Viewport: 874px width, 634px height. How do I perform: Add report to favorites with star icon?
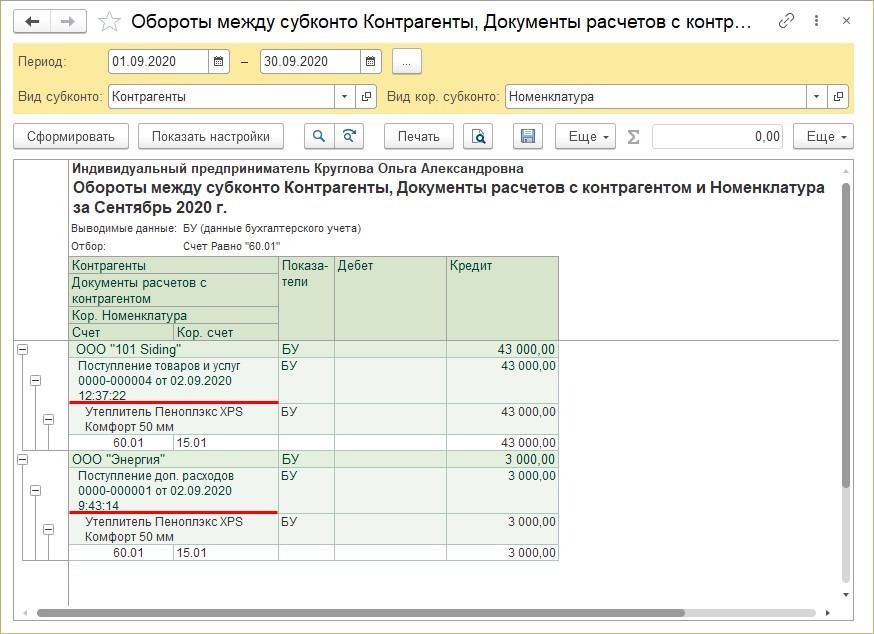point(111,21)
